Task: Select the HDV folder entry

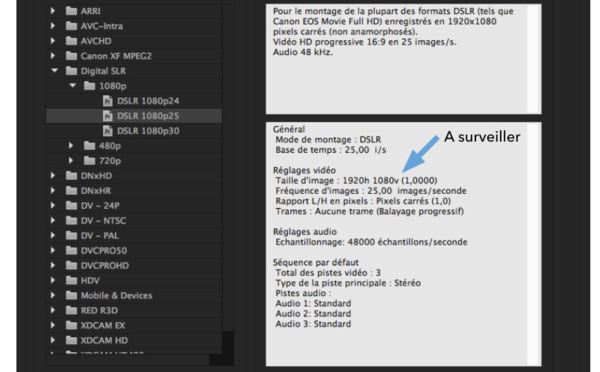Action: [x=134, y=281]
